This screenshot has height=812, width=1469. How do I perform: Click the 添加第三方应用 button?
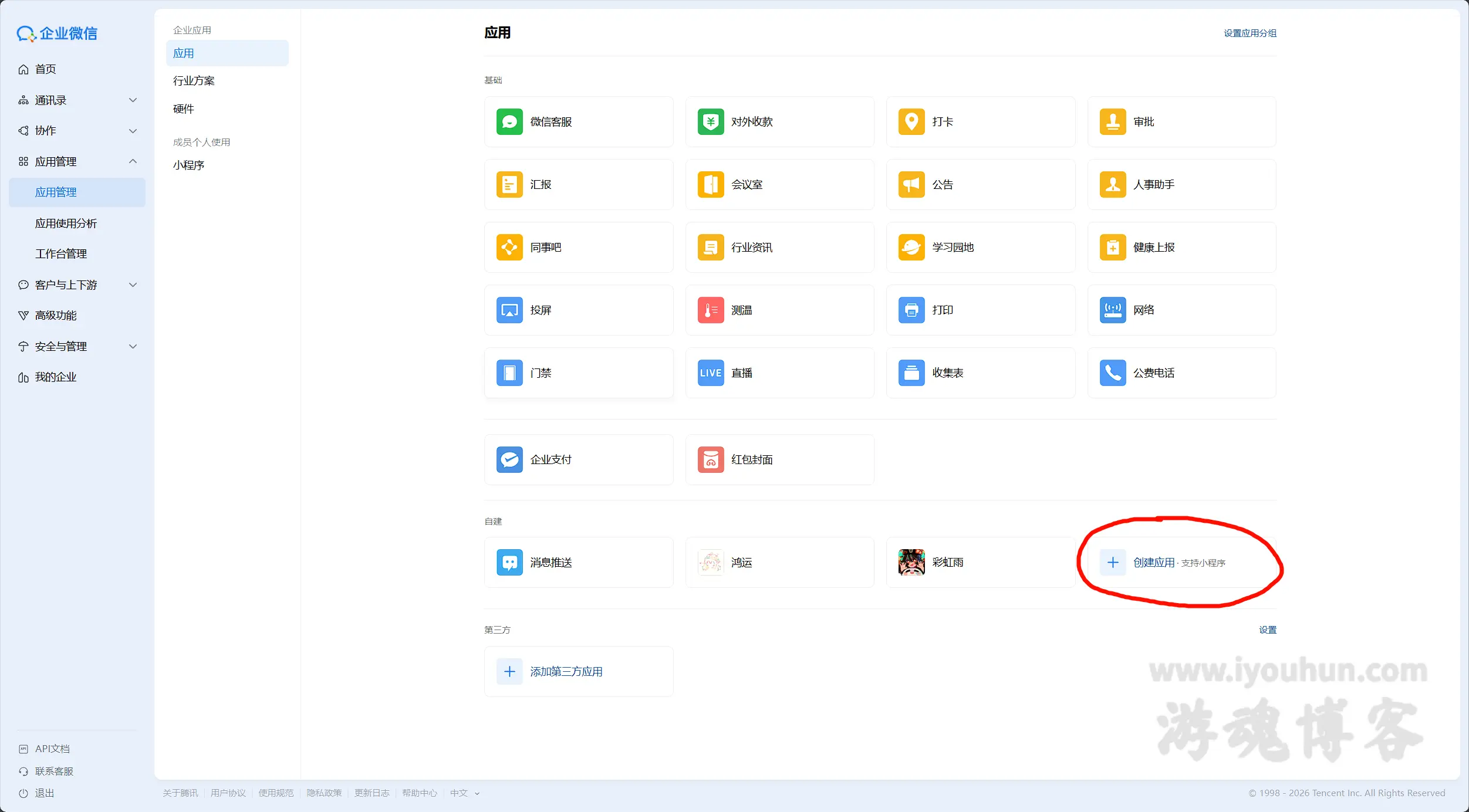point(566,672)
